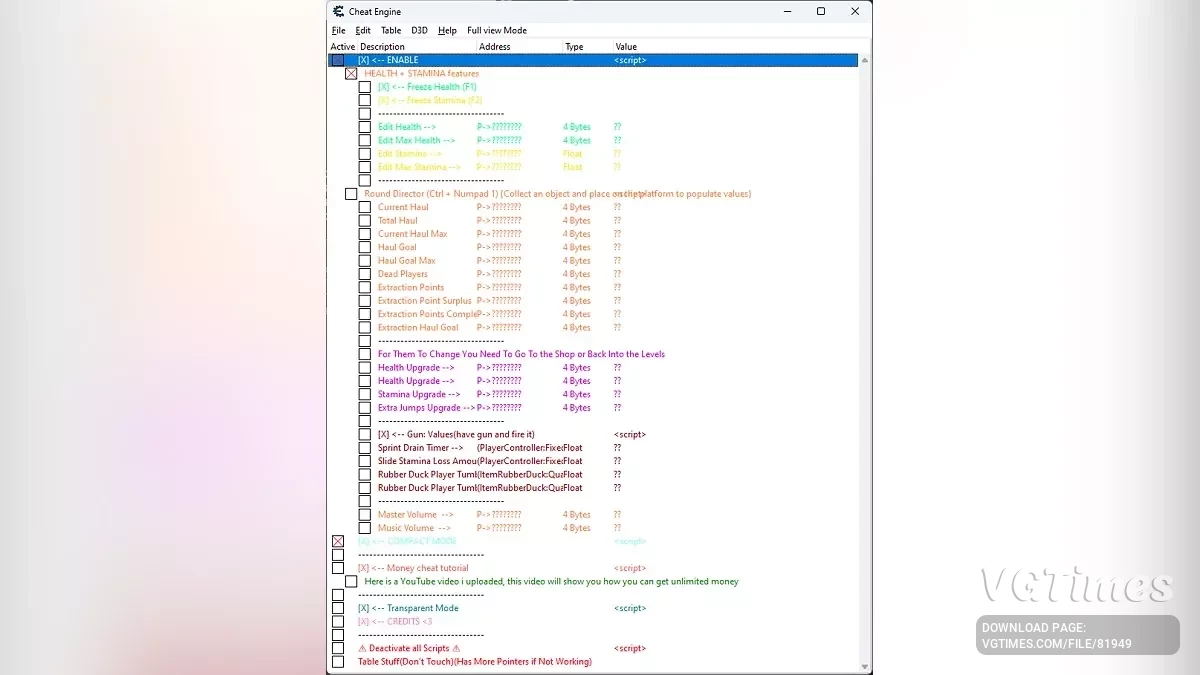Click the scrollbar up arrow
This screenshot has height=675, width=1200.
(864, 60)
